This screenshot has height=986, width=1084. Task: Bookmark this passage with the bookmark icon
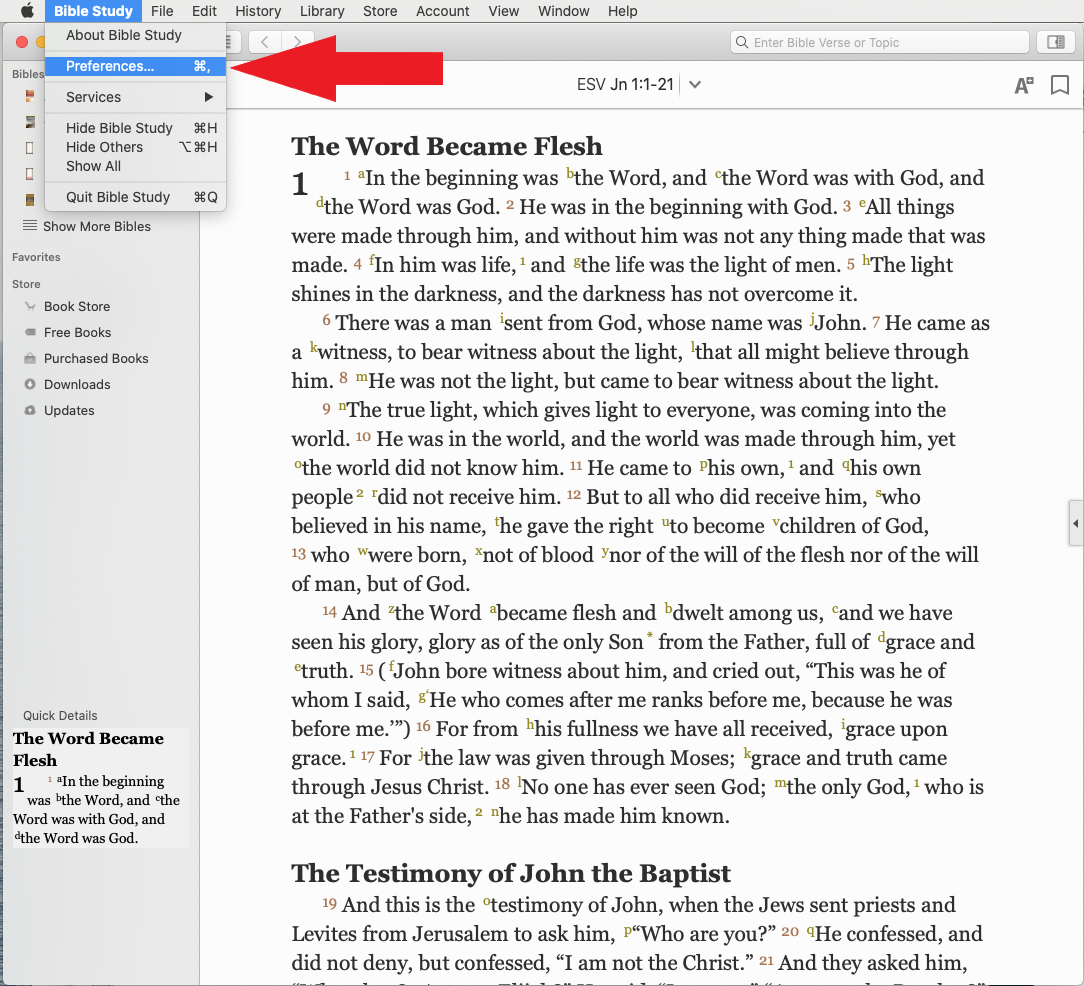(1059, 86)
